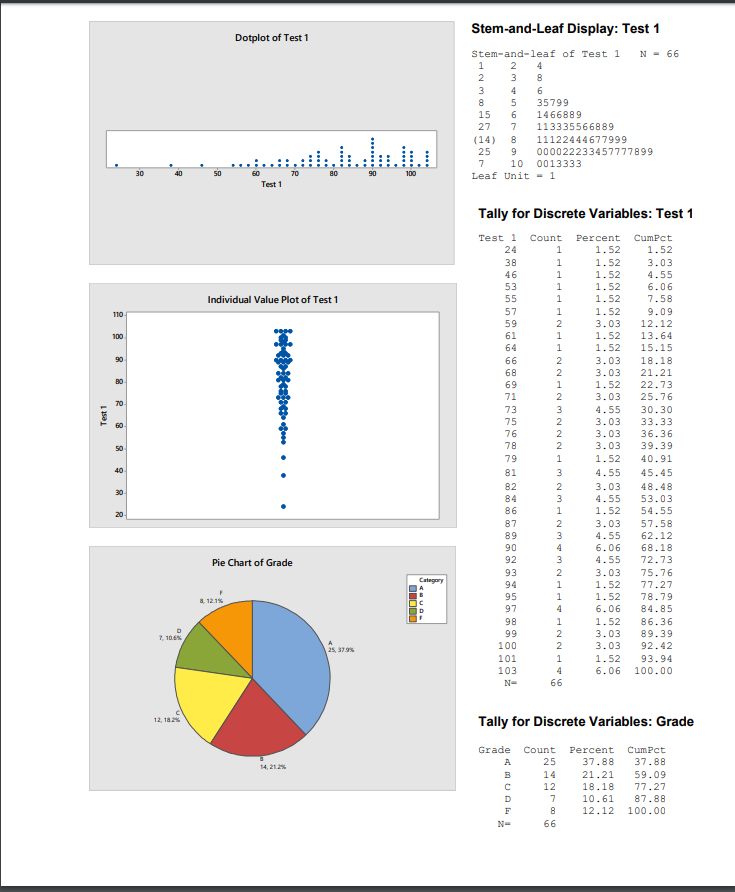Click the pie label '8, 12.1%'
The width and height of the screenshot is (735, 892).
pyautogui.click(x=211, y=601)
